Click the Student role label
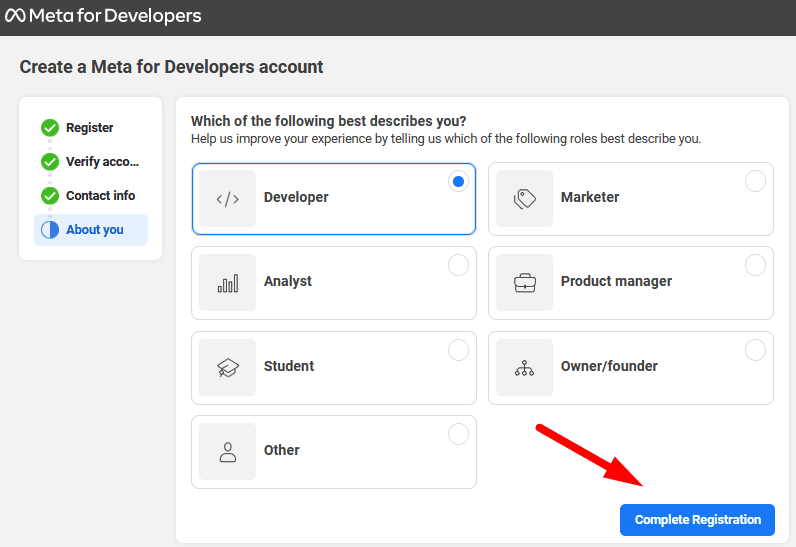 coord(289,366)
